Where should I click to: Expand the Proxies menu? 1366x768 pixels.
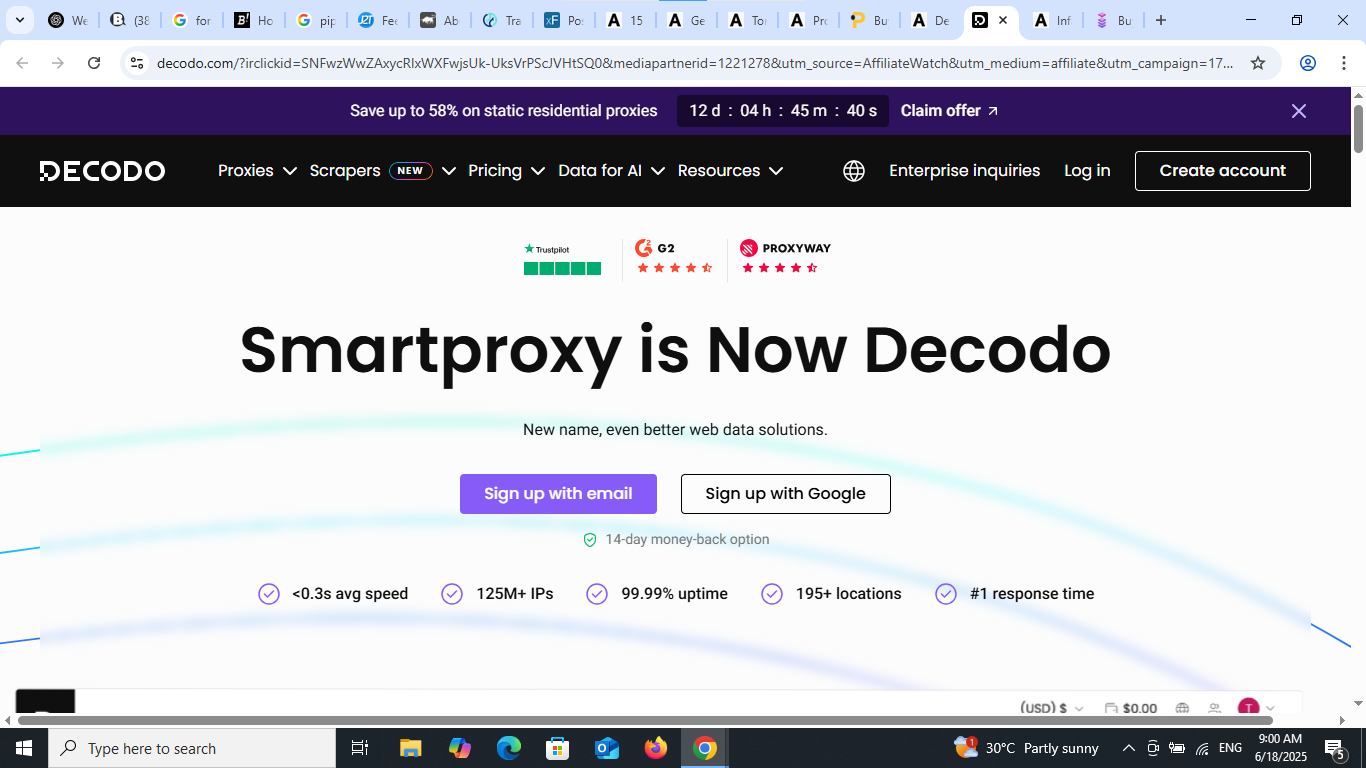257,171
